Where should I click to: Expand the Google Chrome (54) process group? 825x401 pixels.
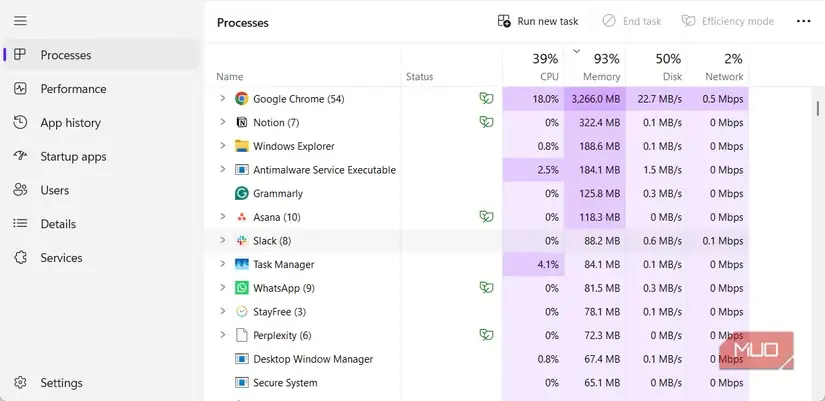(x=223, y=98)
